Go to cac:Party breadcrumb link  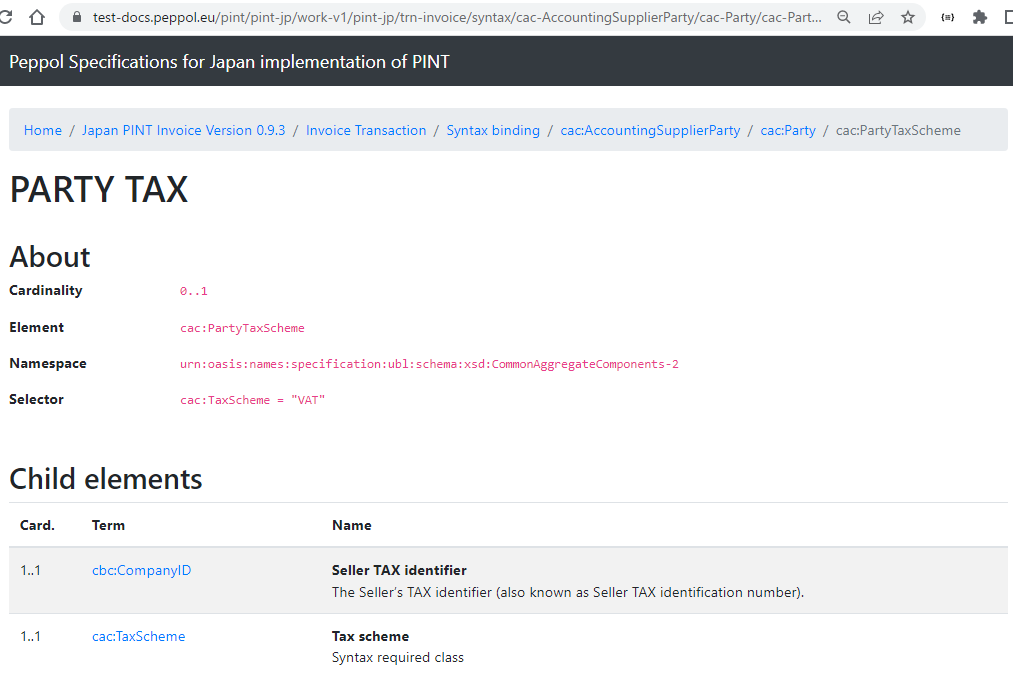click(x=788, y=130)
